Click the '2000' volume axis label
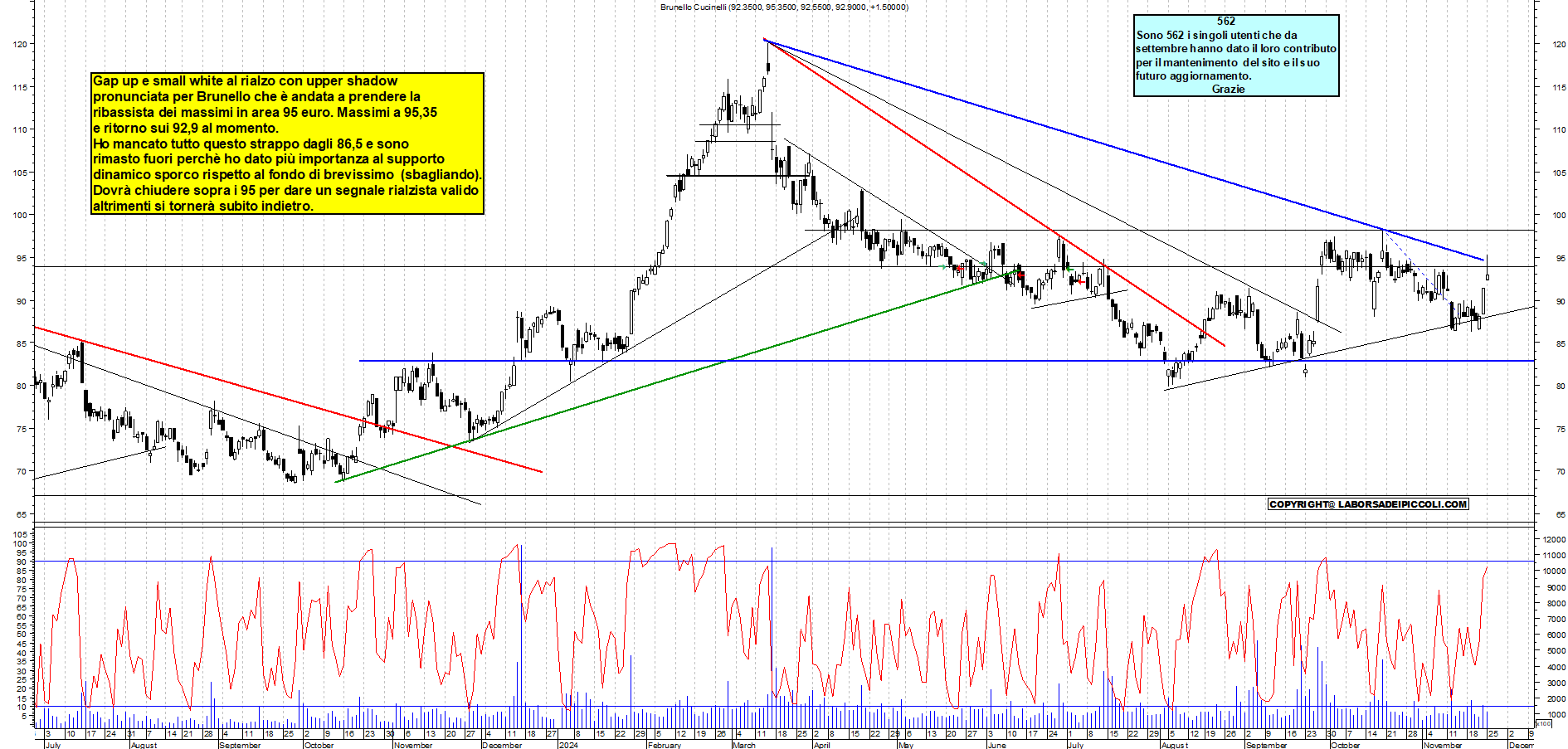This screenshot has height=749, width=1568. (1556, 698)
